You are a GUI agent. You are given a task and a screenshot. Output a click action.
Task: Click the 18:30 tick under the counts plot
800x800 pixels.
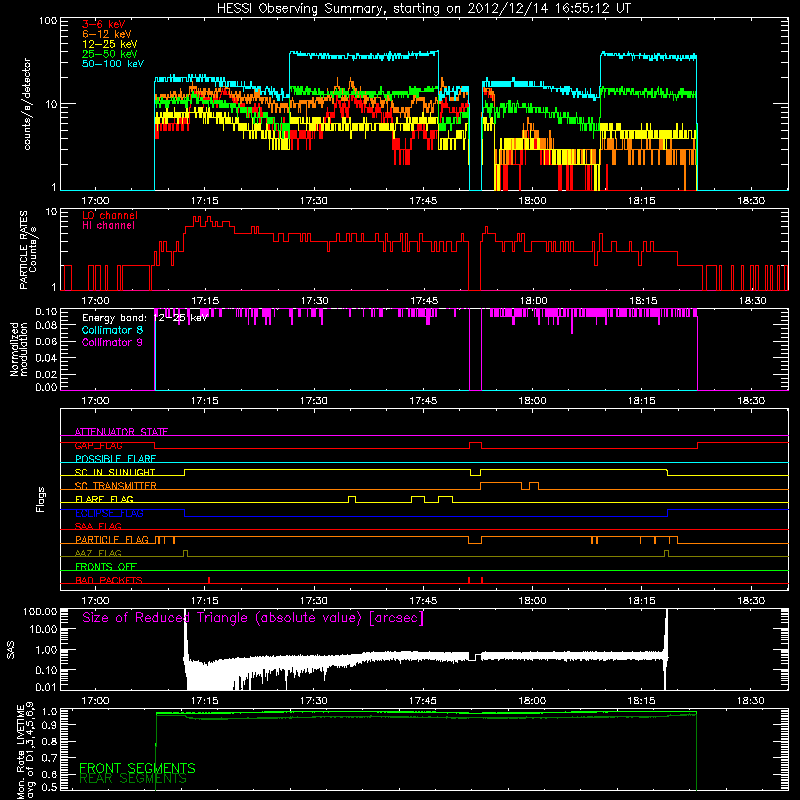(x=751, y=201)
